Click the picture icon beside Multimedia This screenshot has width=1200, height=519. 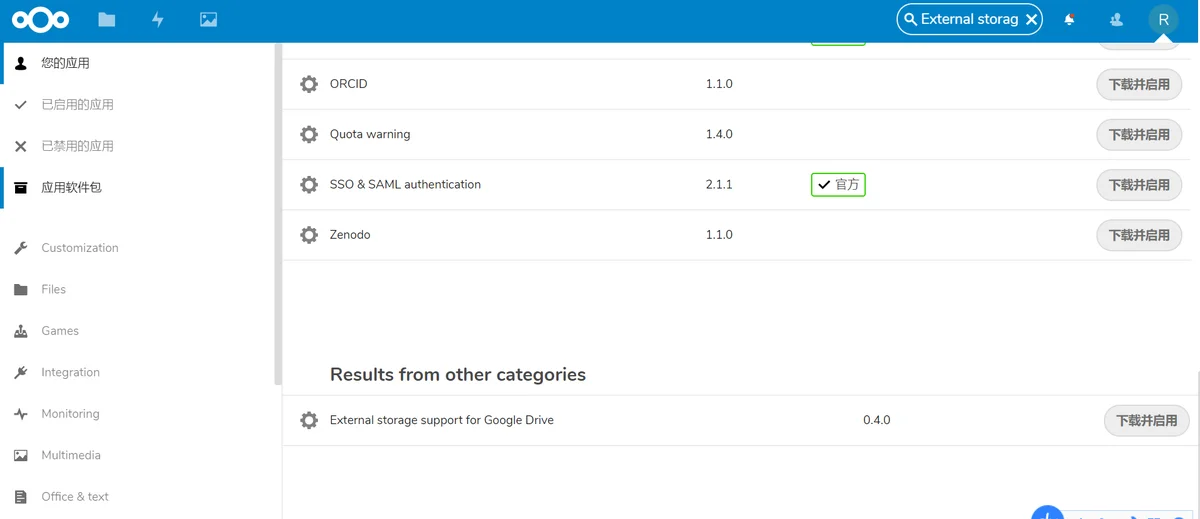pos(21,455)
